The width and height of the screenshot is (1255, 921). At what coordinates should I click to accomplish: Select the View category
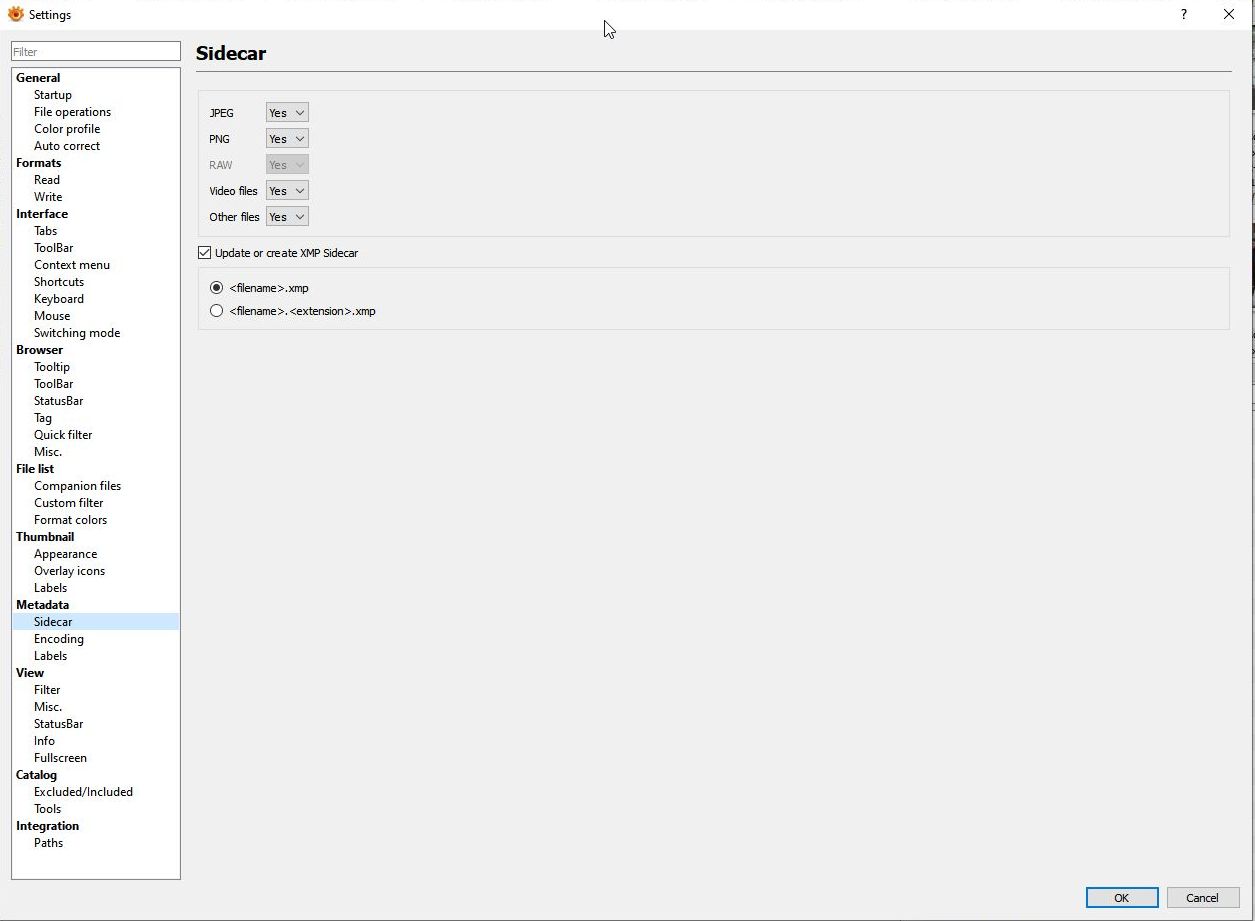(30, 673)
